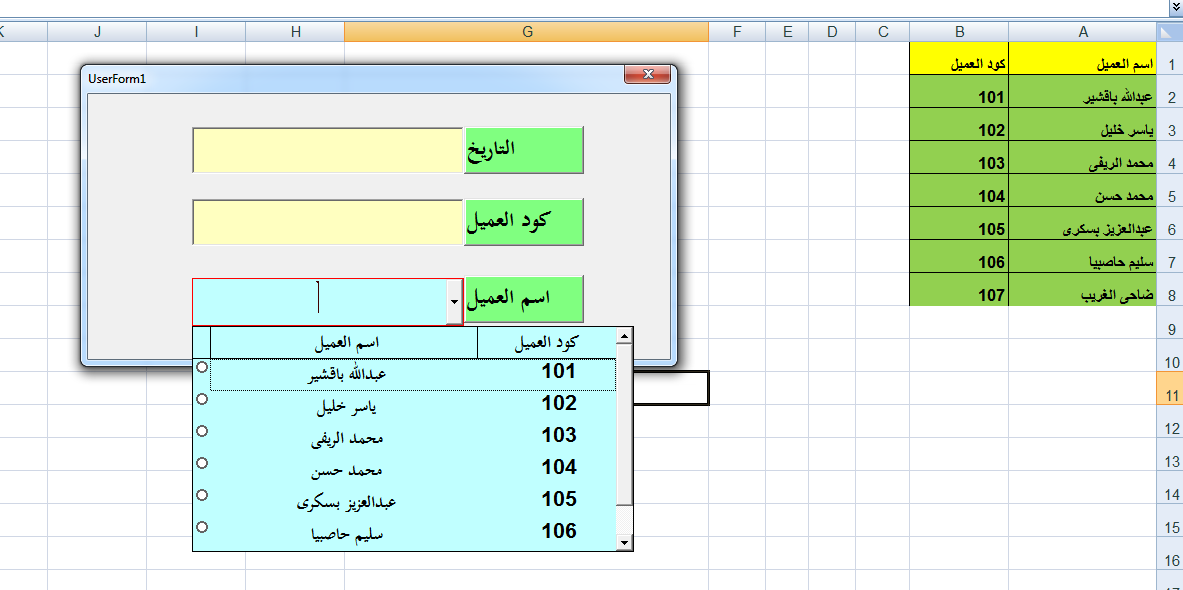Click the UserForm1 title bar text
Viewport: 1183px width, 590px height.
pyautogui.click(x=117, y=78)
